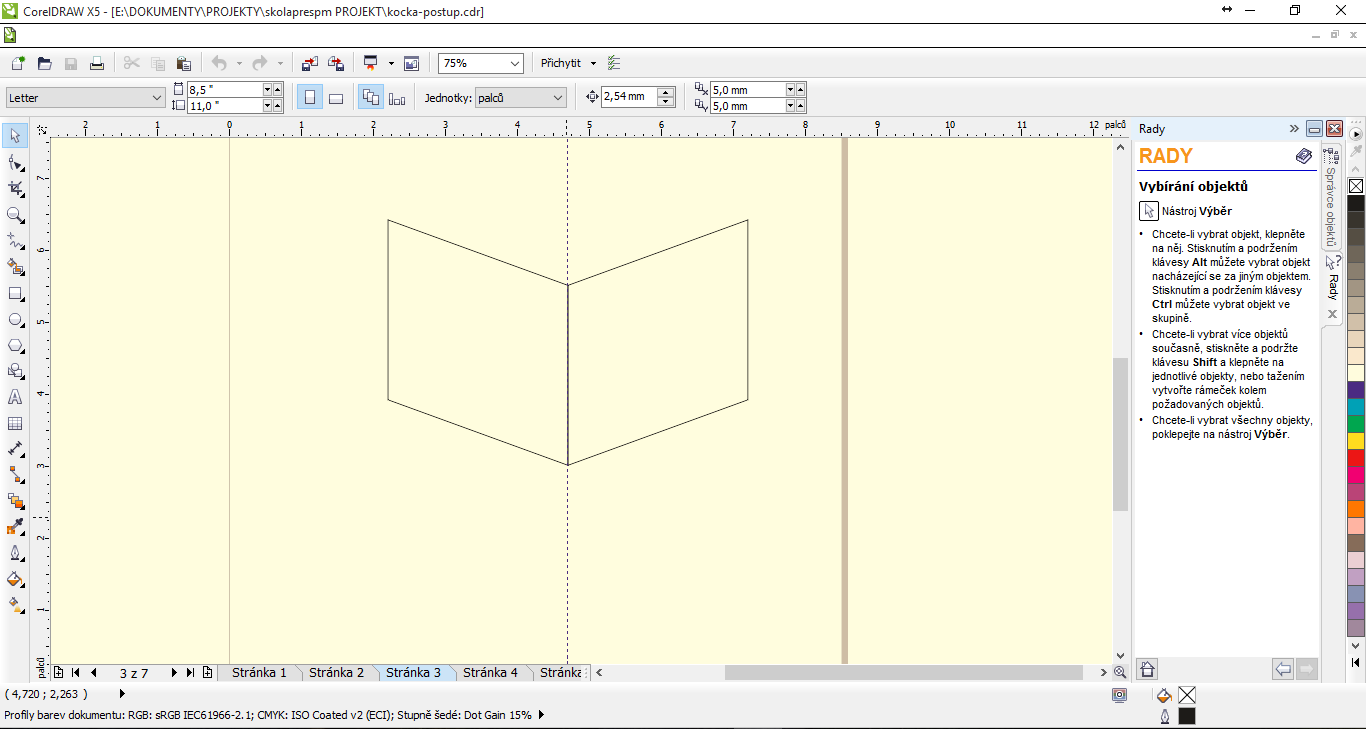1366x729 pixels.
Task: Pick the red swatch in color palette
Action: tap(1356, 457)
